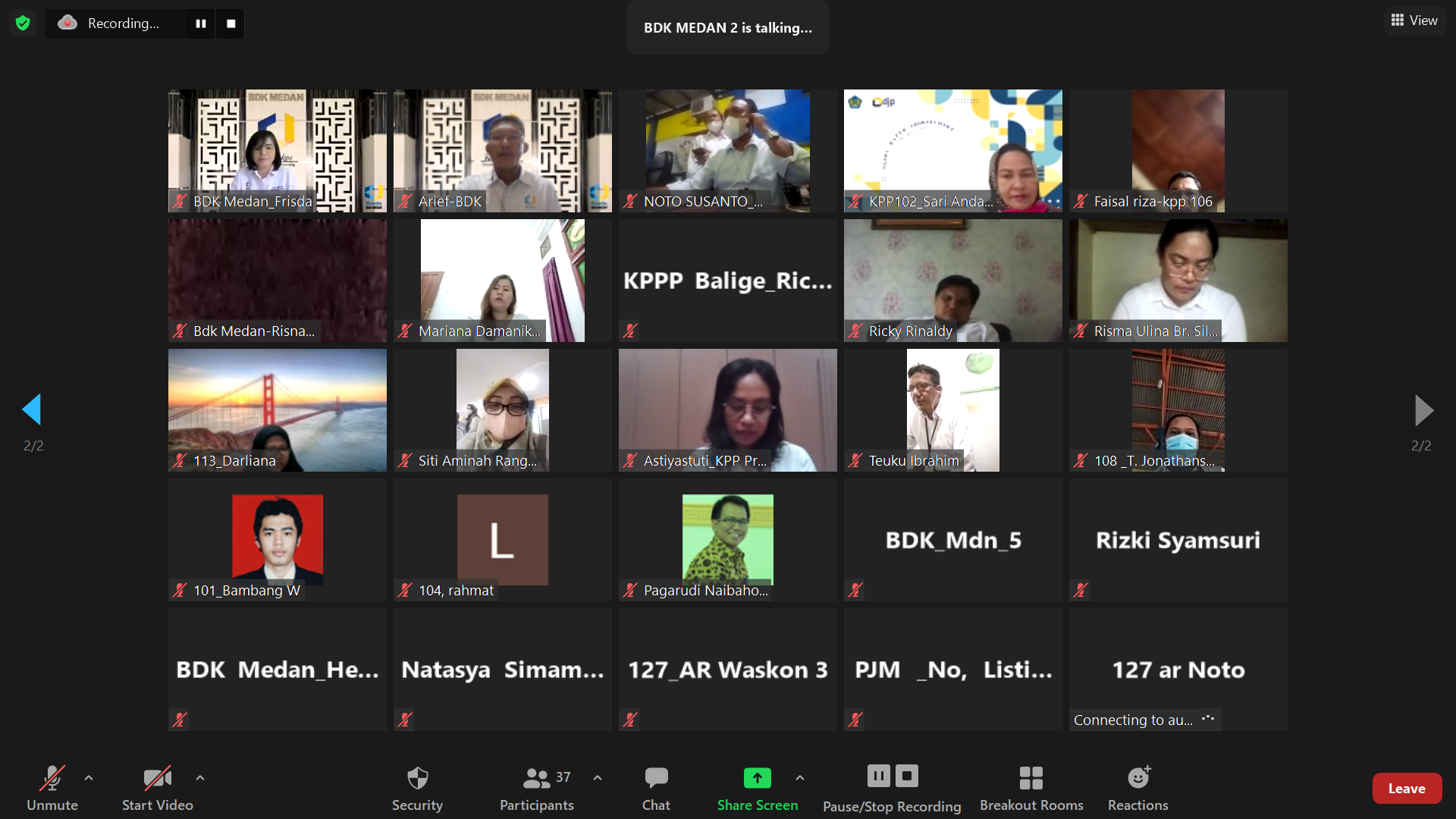1456x819 pixels.
Task: Select Arief-BDK video thumbnail
Action: [502, 150]
